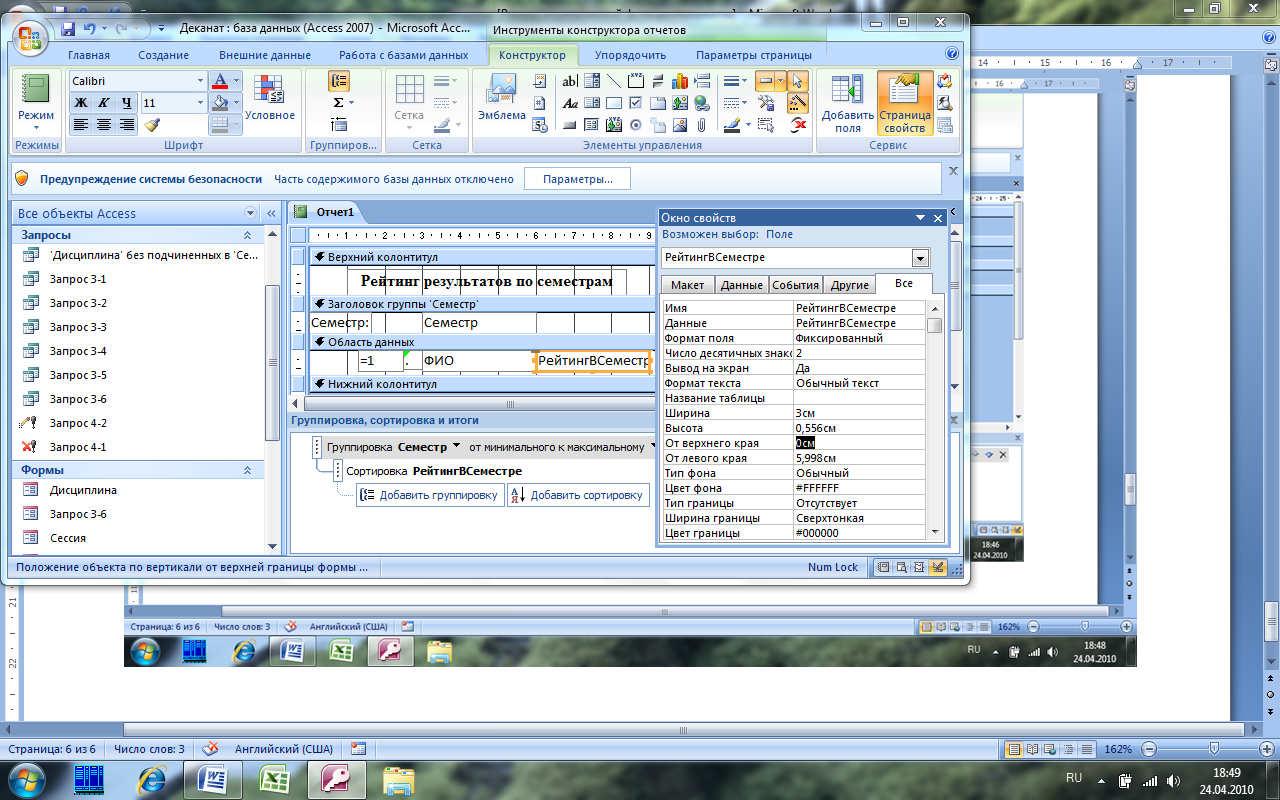The image size is (1280, 800).
Task: Collapse the Запросы group
Action: point(248,235)
